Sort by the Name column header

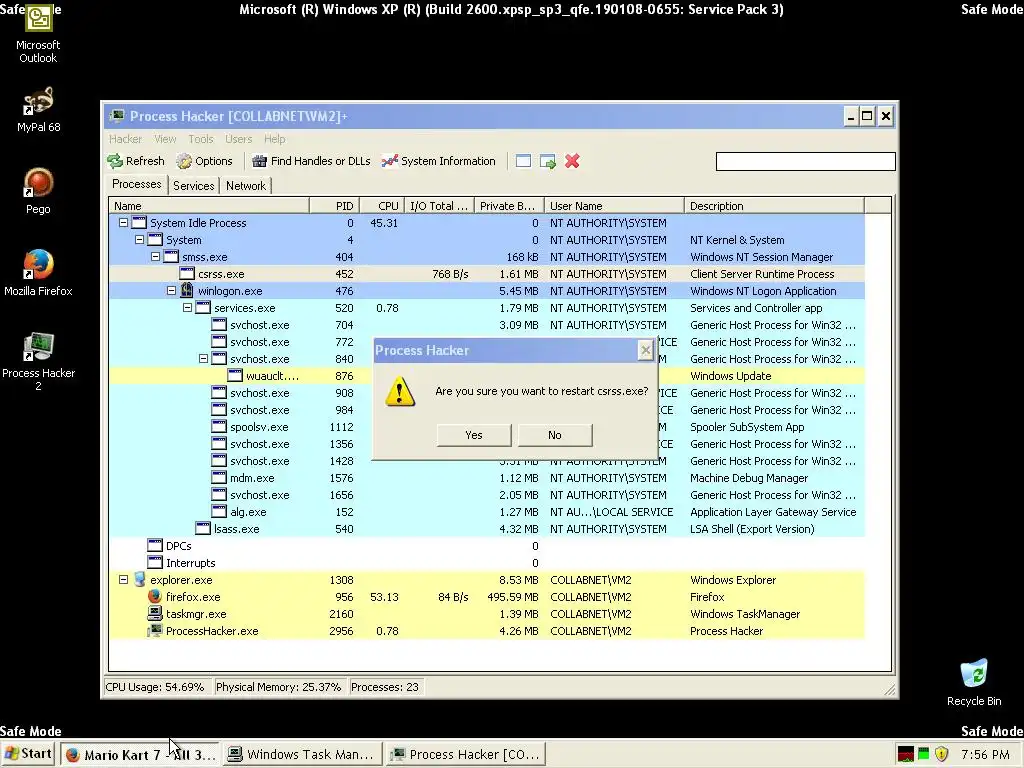[209, 206]
